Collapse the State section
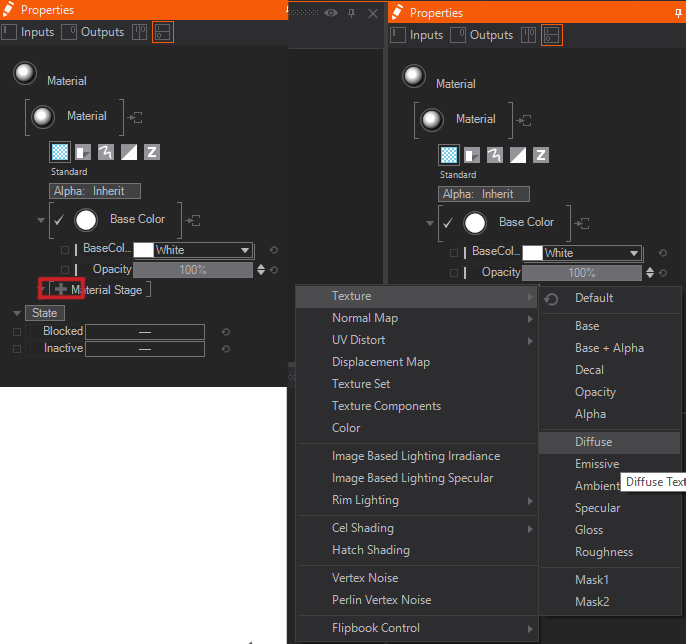The width and height of the screenshot is (686, 644). 17,313
